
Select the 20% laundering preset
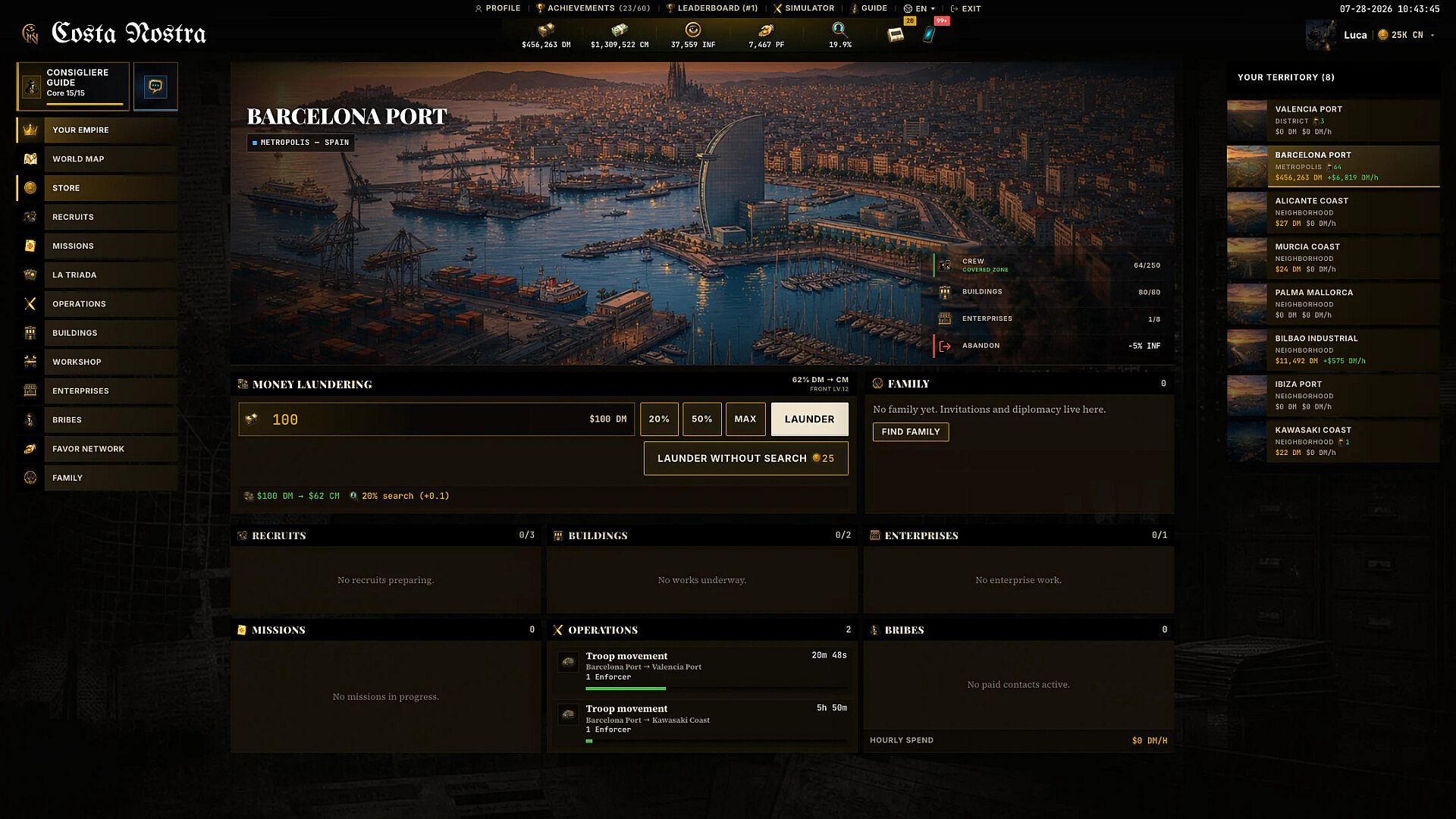pyautogui.click(x=659, y=419)
